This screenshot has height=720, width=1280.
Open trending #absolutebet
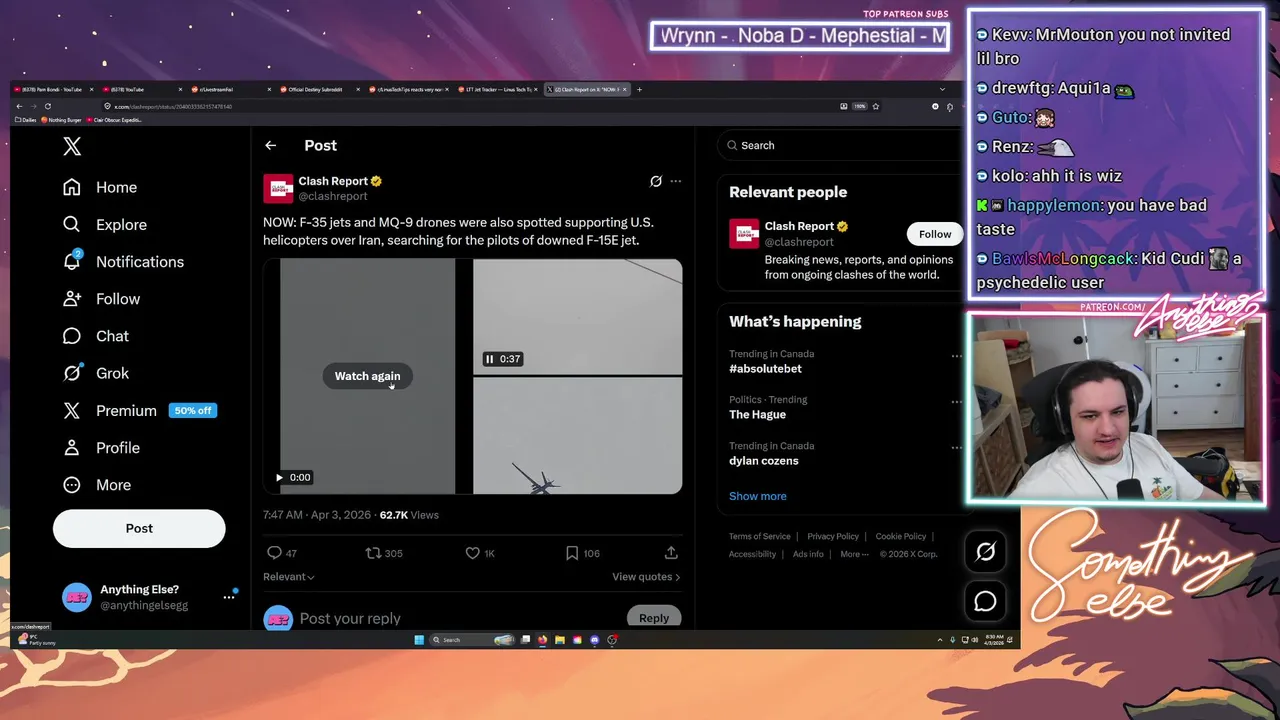765,369
